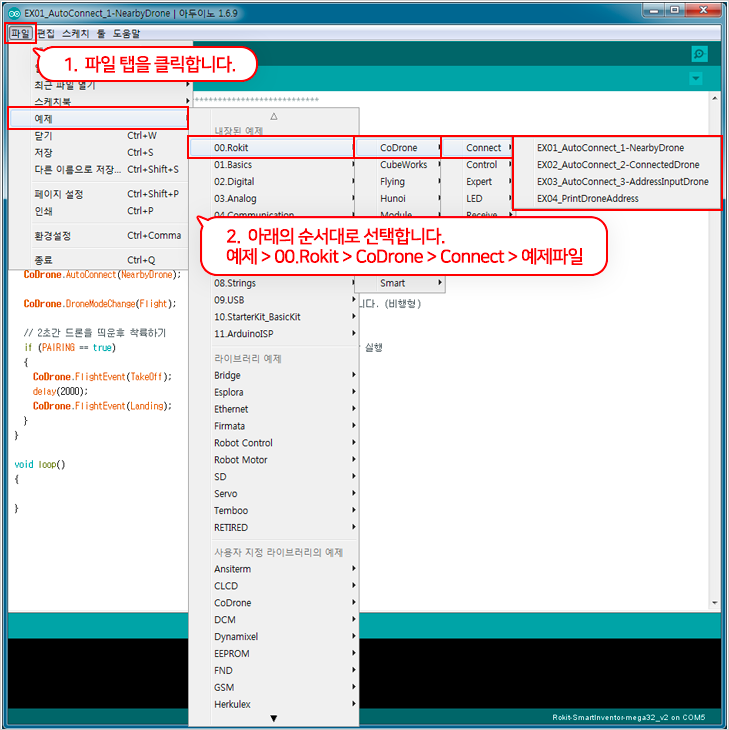Click the editor's vertical scrollbar
This screenshot has width=729, height=730.
(x=714, y=350)
